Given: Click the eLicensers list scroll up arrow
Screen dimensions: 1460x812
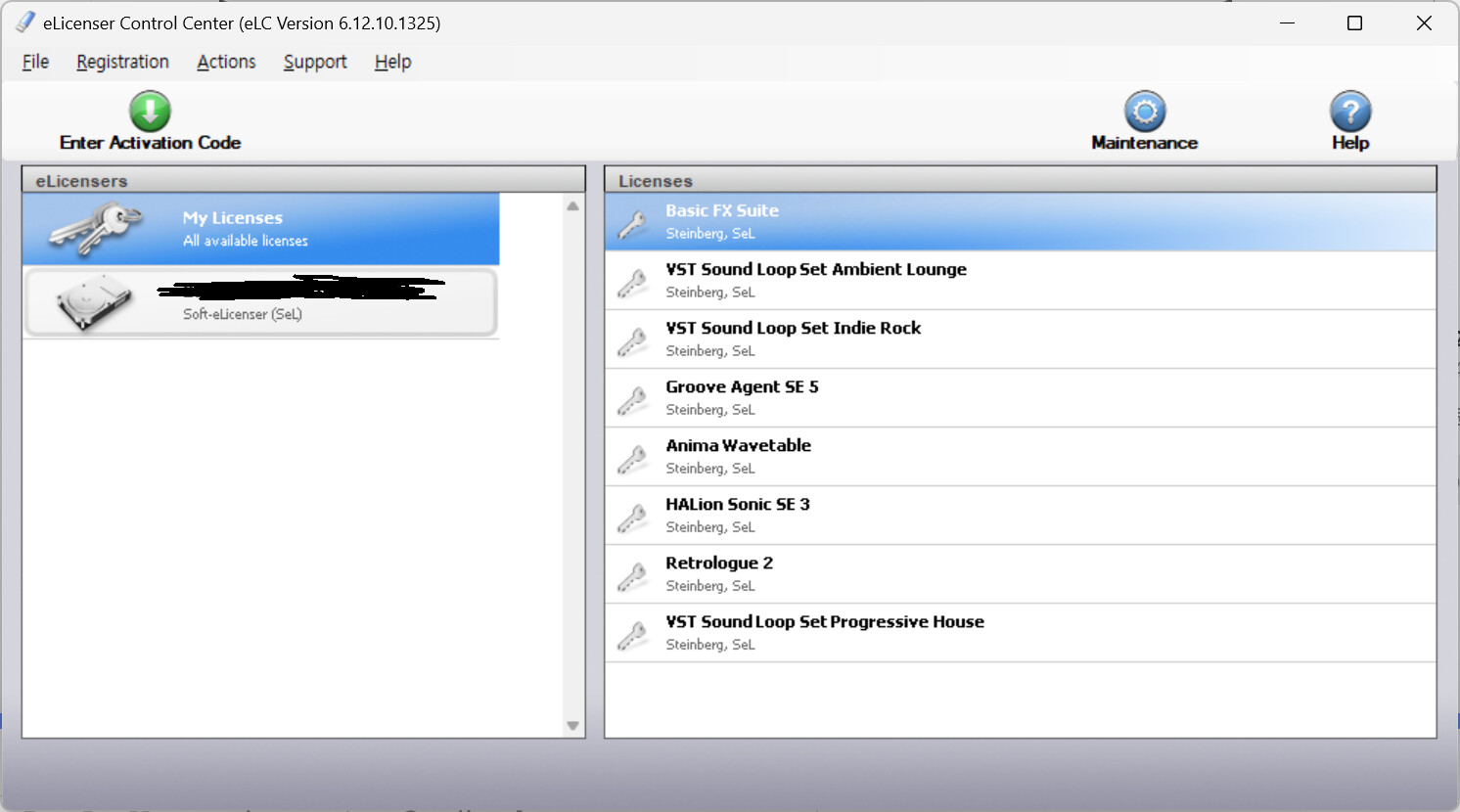Looking at the screenshot, I should coord(572,206).
